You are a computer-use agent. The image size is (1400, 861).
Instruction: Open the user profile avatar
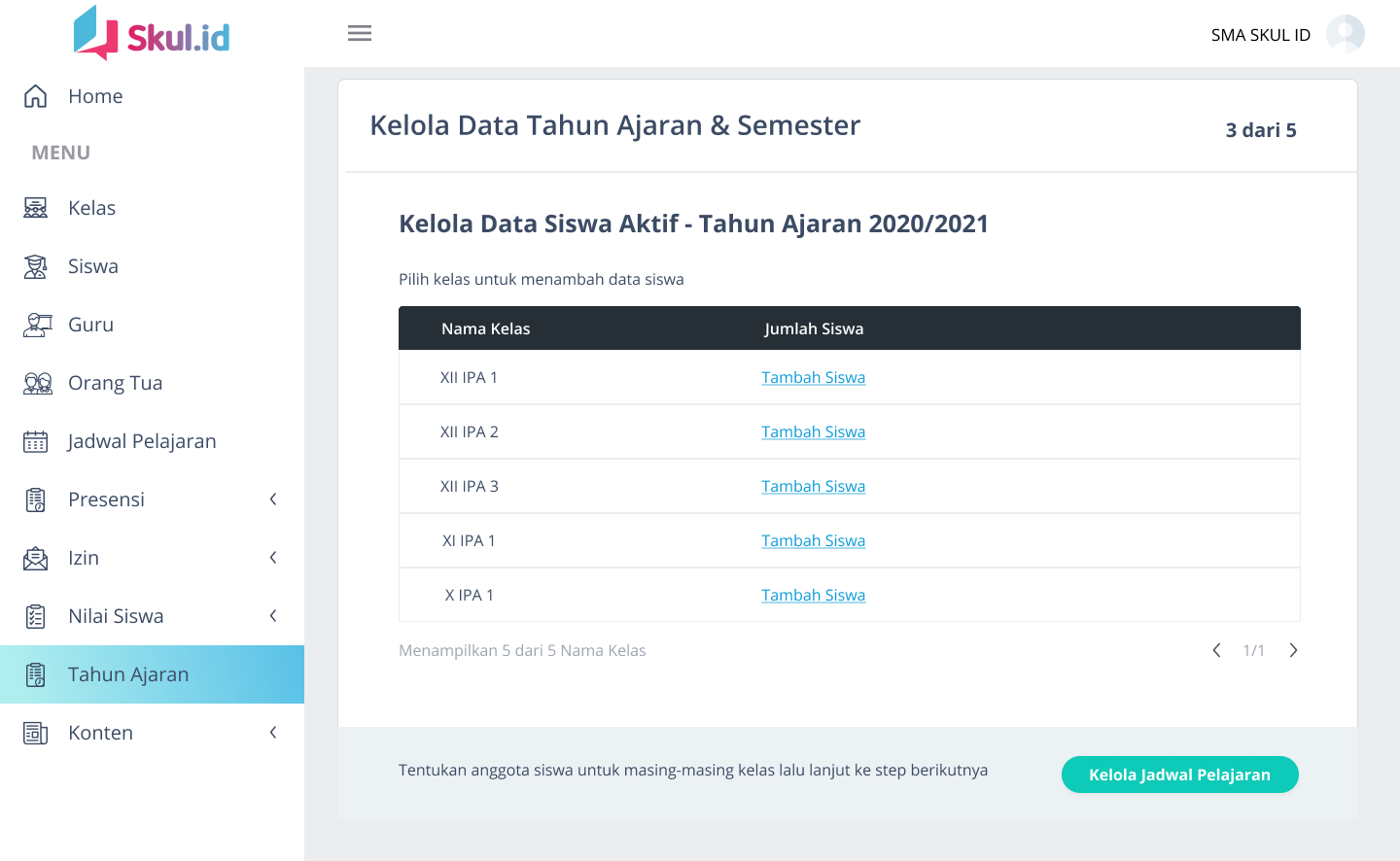tap(1345, 34)
